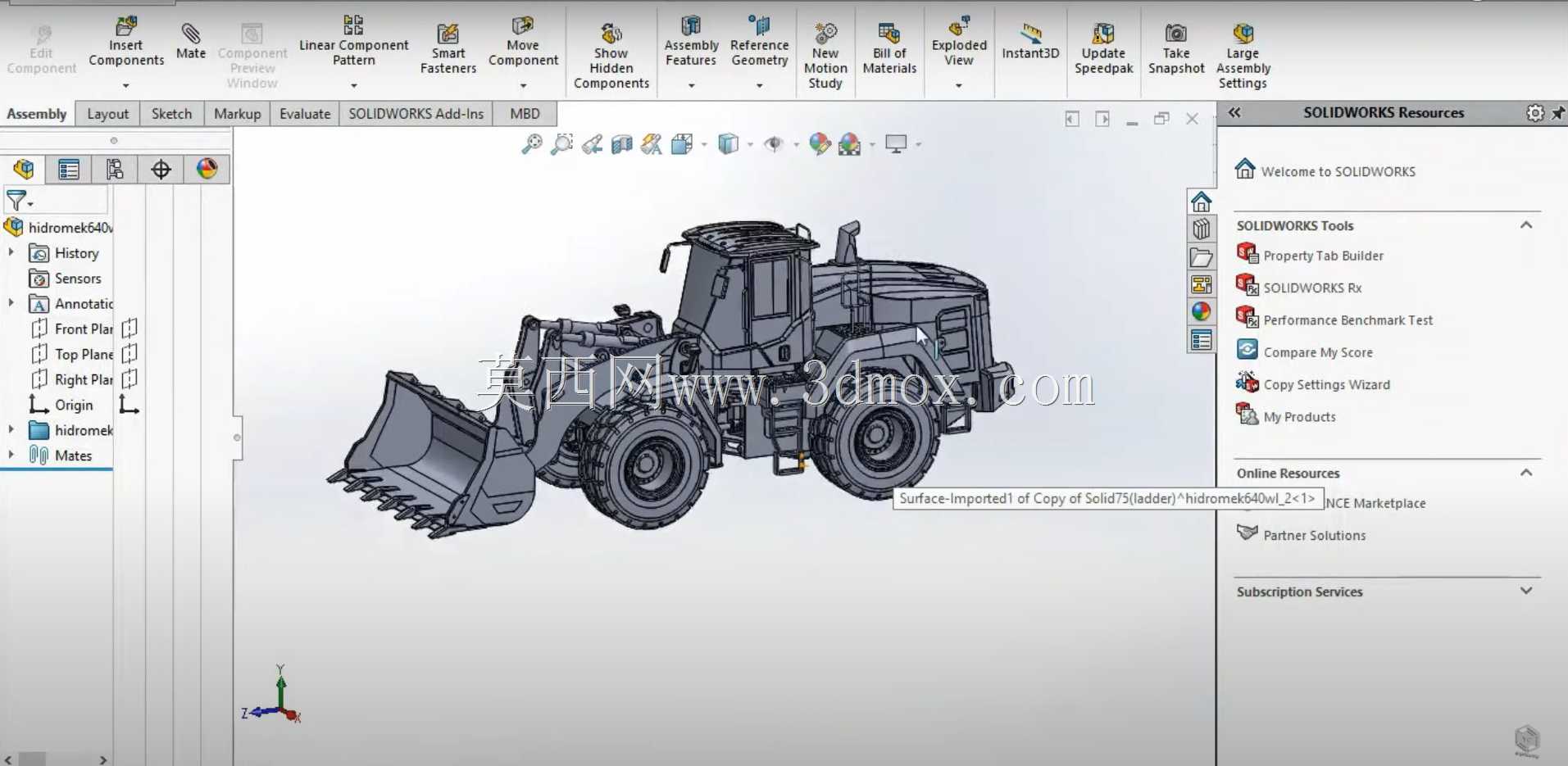Screen dimensions: 1568x766
Task: Open Assembly Features tool
Action: pos(691,42)
